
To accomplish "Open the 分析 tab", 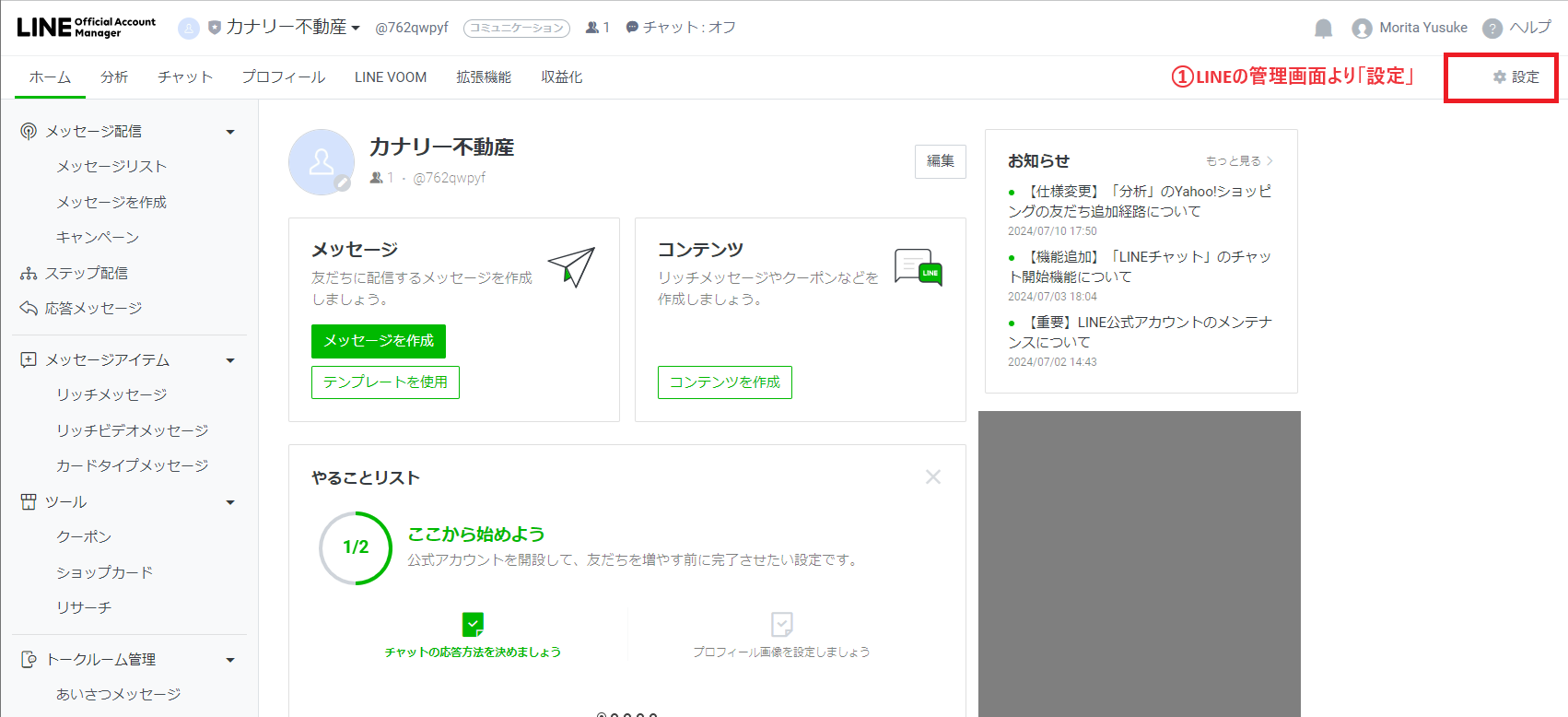I will coord(114,77).
